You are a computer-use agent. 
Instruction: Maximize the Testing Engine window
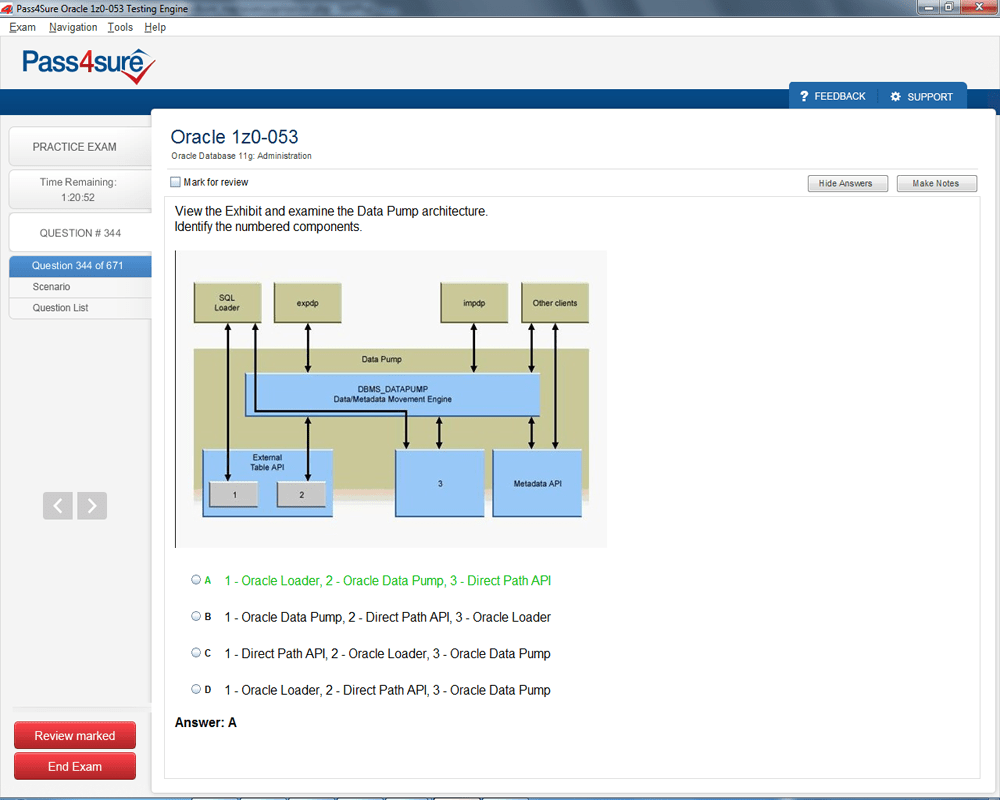pos(948,7)
